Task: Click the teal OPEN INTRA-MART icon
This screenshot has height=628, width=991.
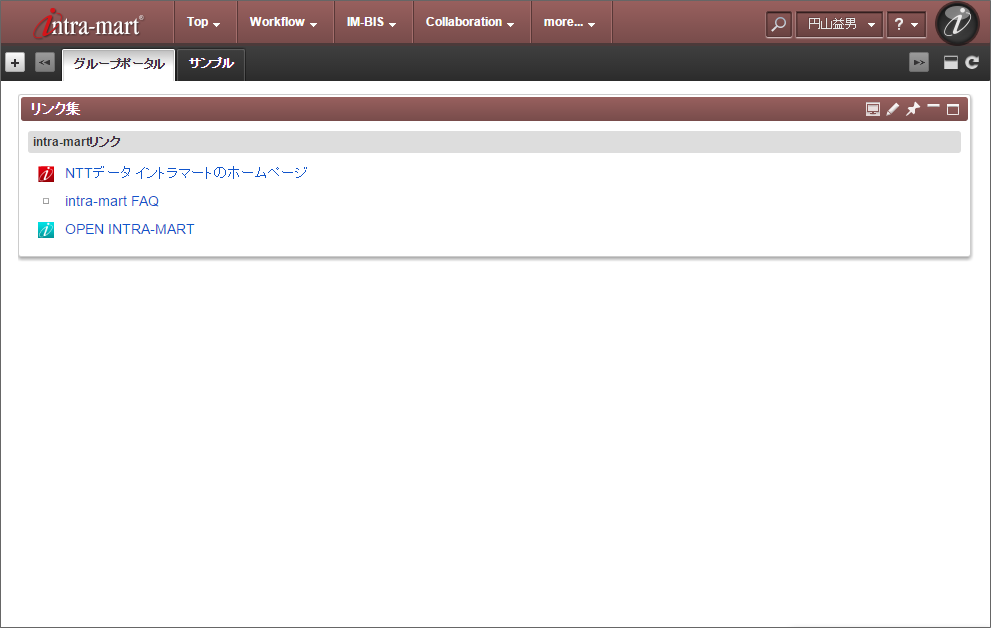Action: (x=46, y=229)
